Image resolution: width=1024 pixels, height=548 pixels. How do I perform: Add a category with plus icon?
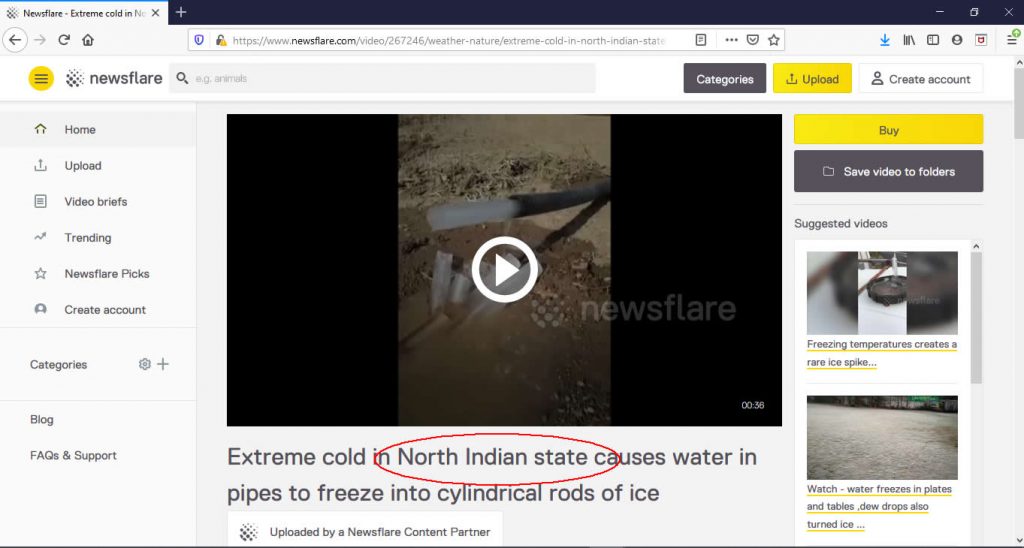(163, 364)
